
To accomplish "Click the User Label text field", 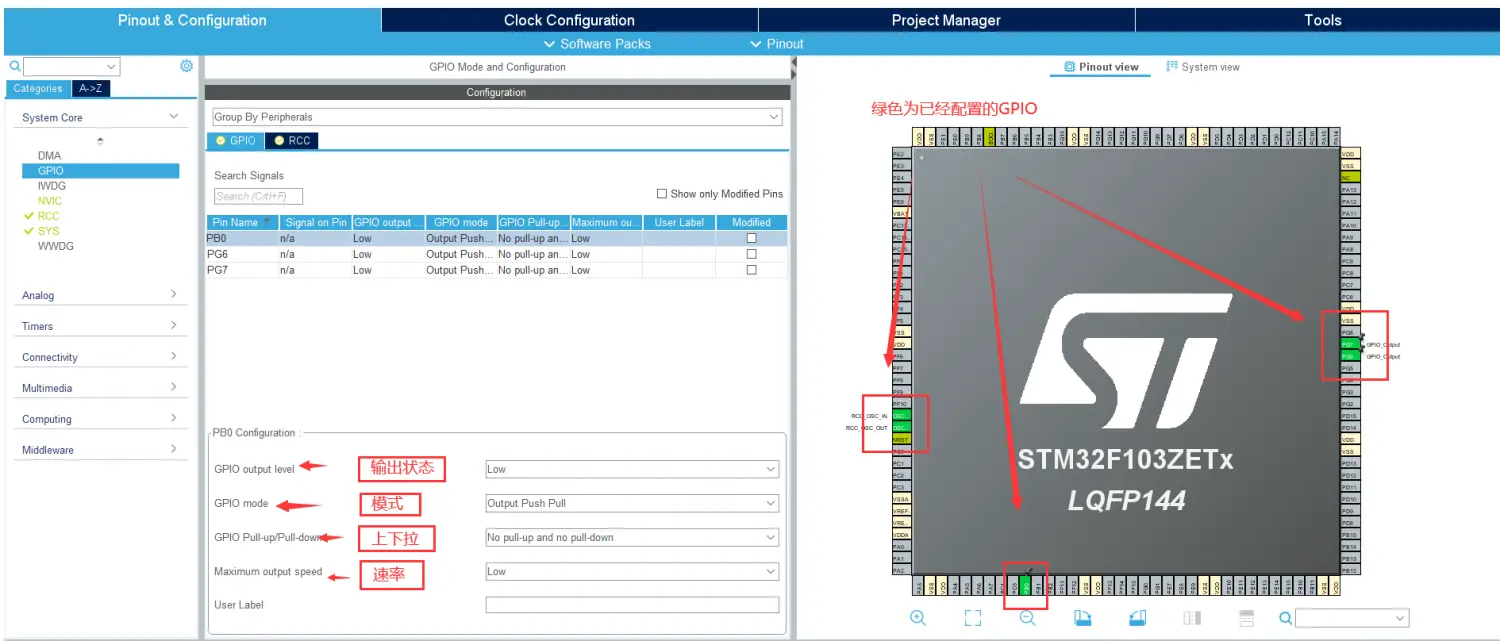I will [632, 605].
